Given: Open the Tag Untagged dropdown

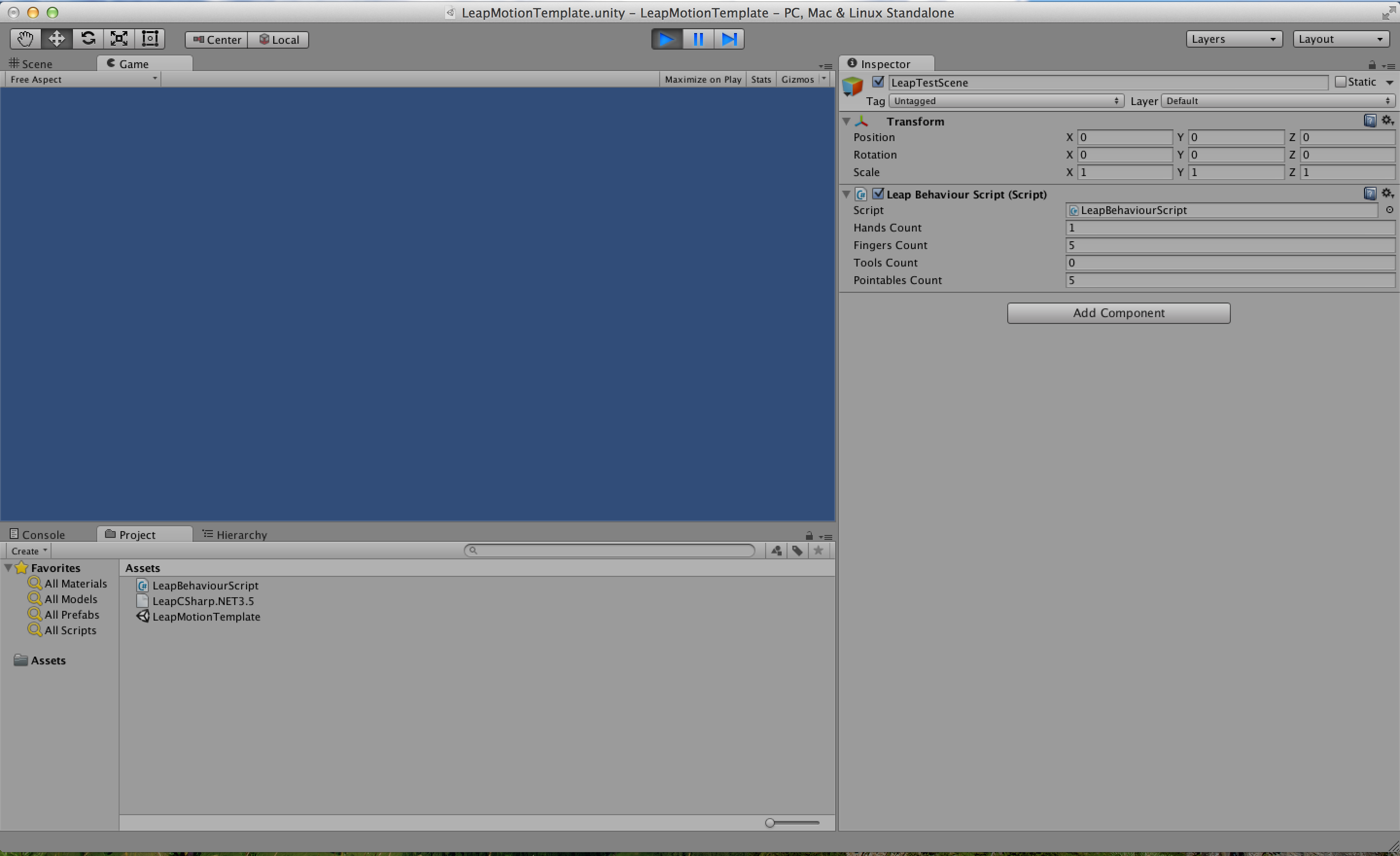Looking at the screenshot, I should pyautogui.click(x=1006, y=101).
